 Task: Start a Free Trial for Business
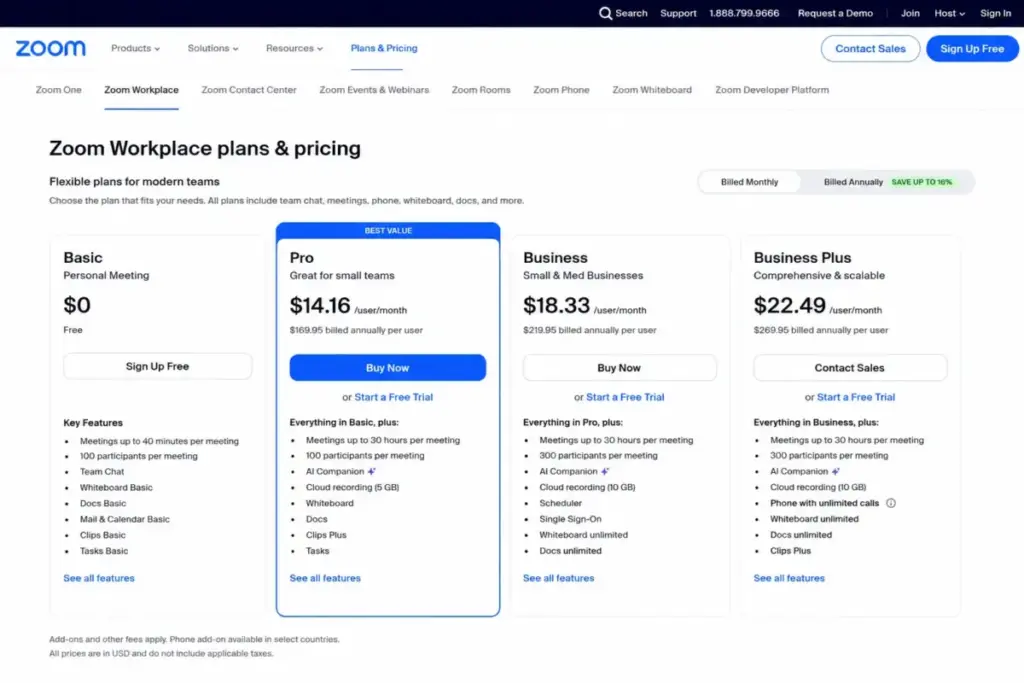pyautogui.click(x=625, y=397)
